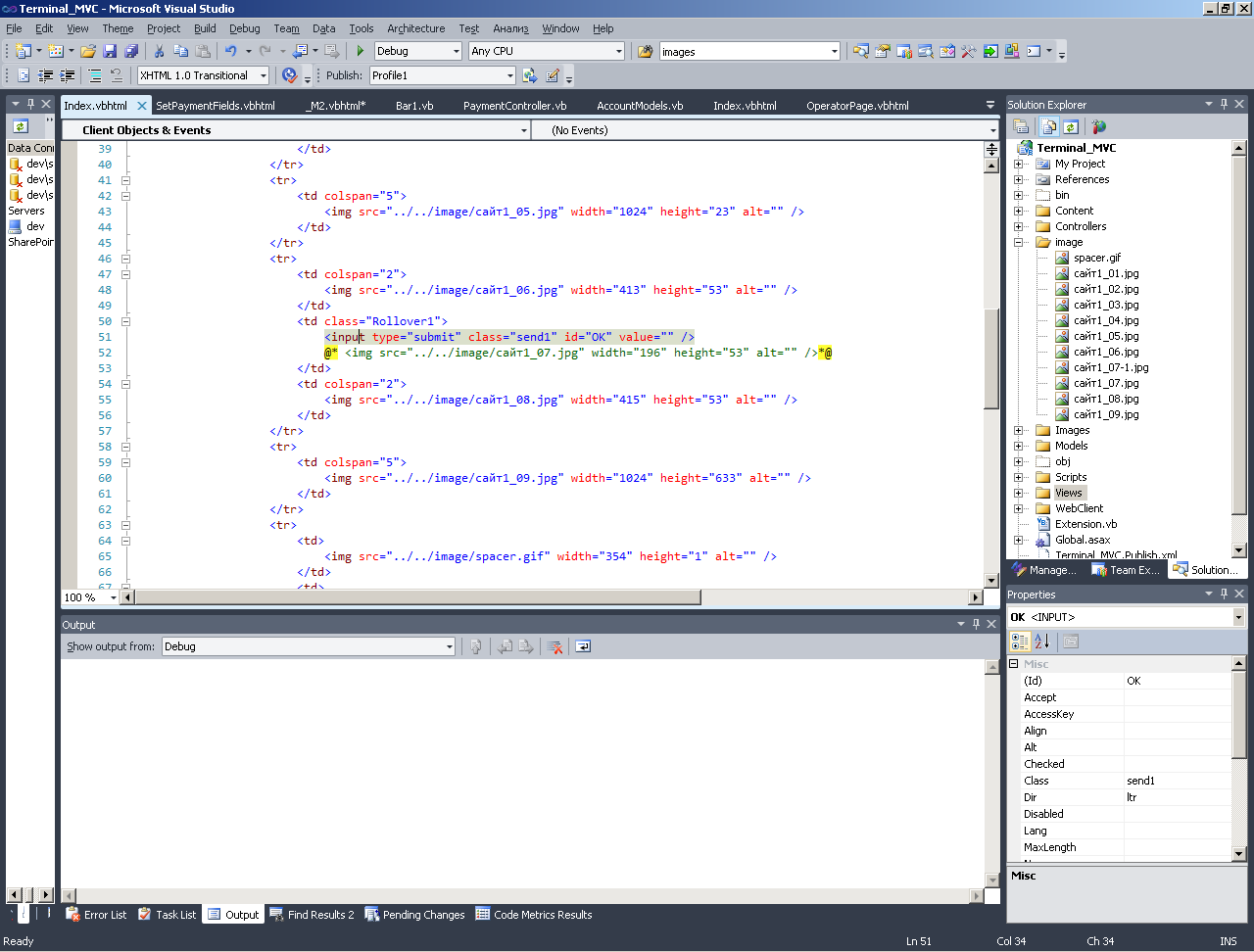The width and height of the screenshot is (1254, 952).
Task: Select сайт1_07.jpg in Solution Explorer
Action: [1106, 383]
